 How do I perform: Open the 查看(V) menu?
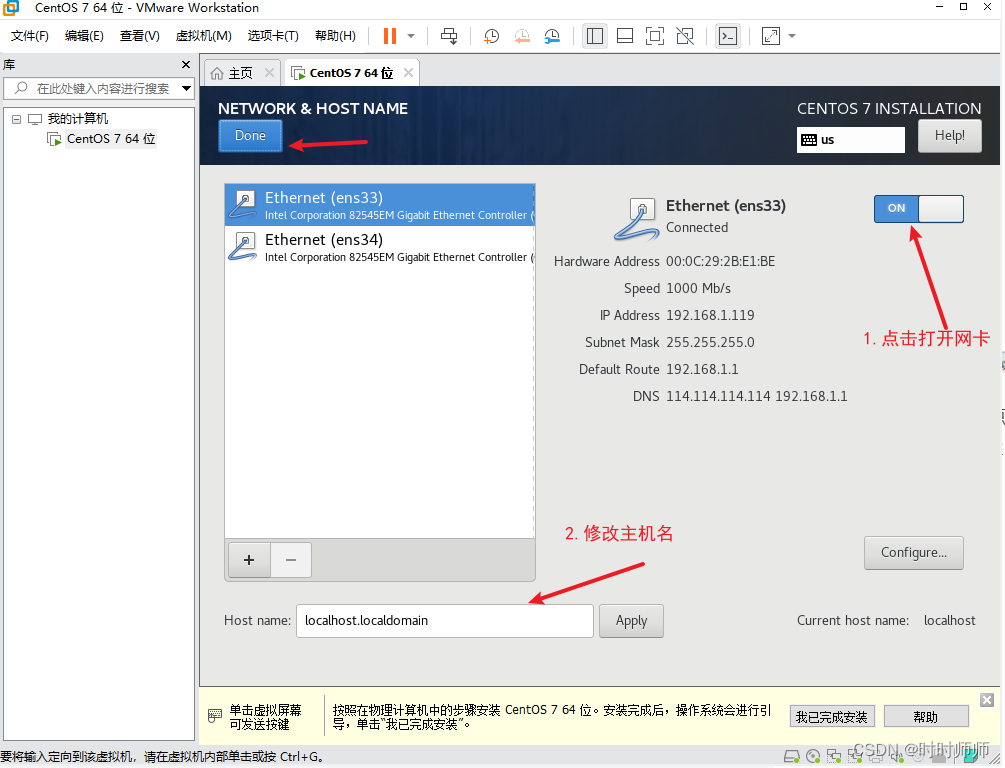coord(140,36)
